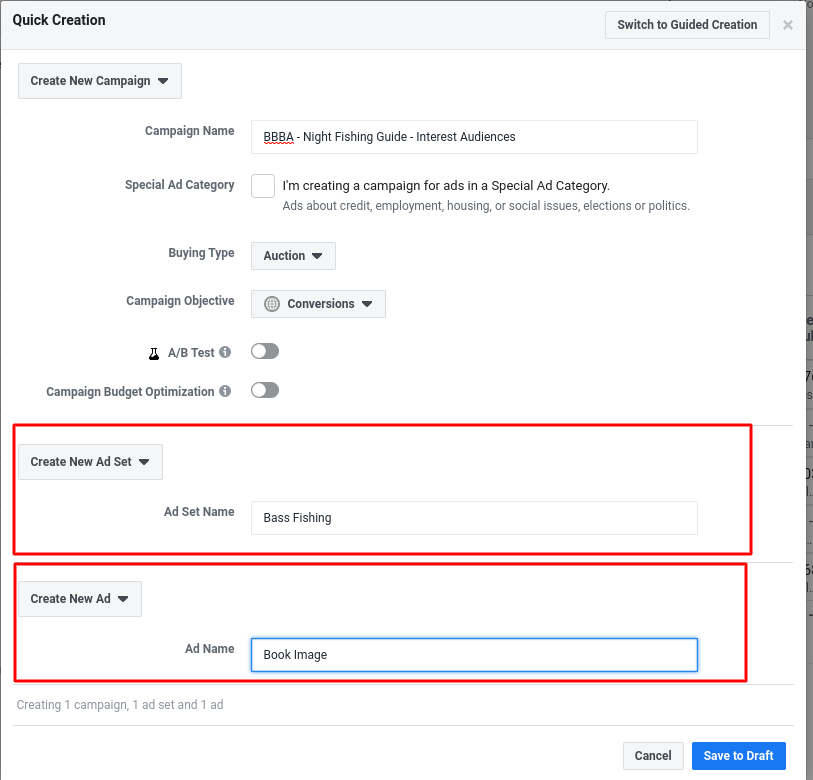Turn on Campaign Budget Optimization toggle
The height and width of the screenshot is (780, 813).
[265, 390]
